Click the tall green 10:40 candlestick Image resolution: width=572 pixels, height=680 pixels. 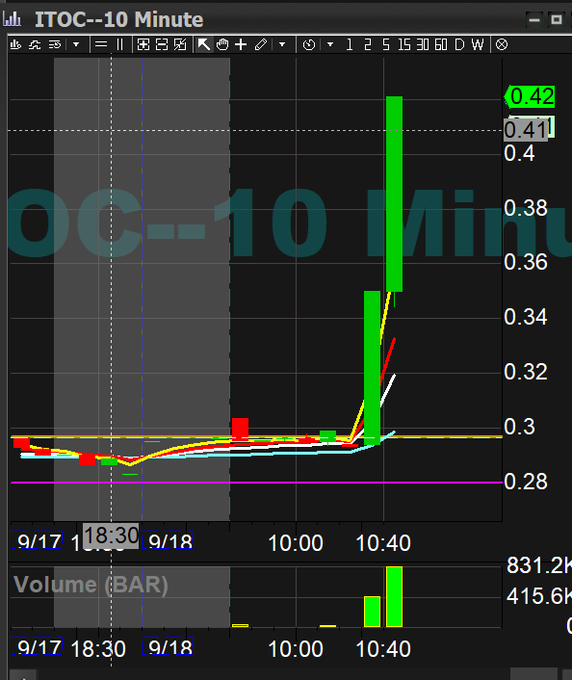[x=394, y=194]
